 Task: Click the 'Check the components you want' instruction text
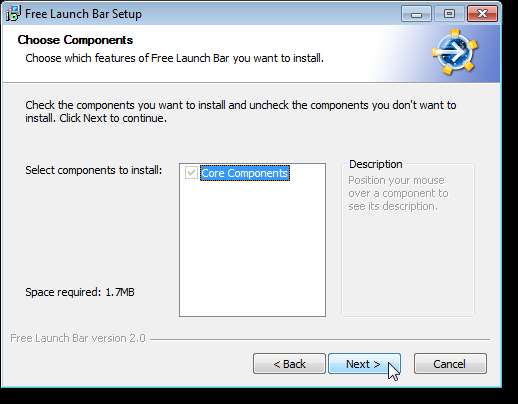tap(241, 111)
